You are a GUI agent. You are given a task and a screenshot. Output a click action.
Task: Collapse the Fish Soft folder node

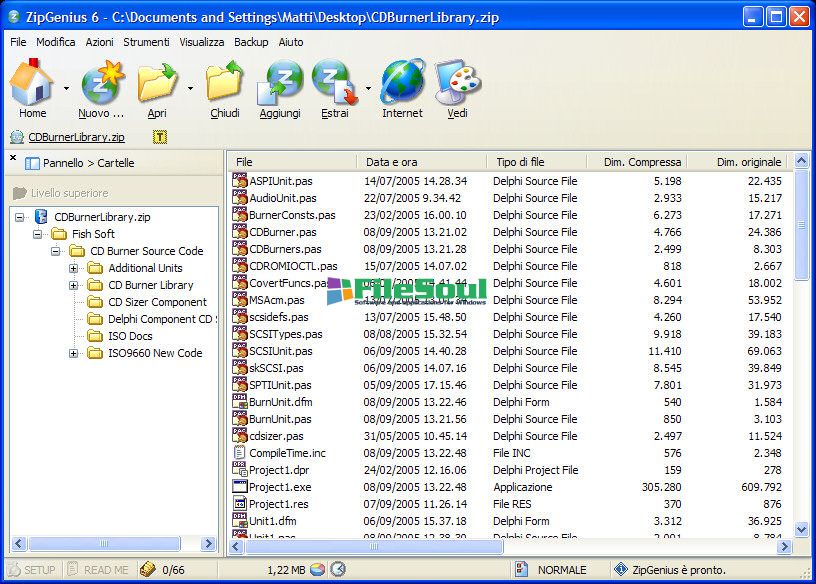tap(38, 234)
